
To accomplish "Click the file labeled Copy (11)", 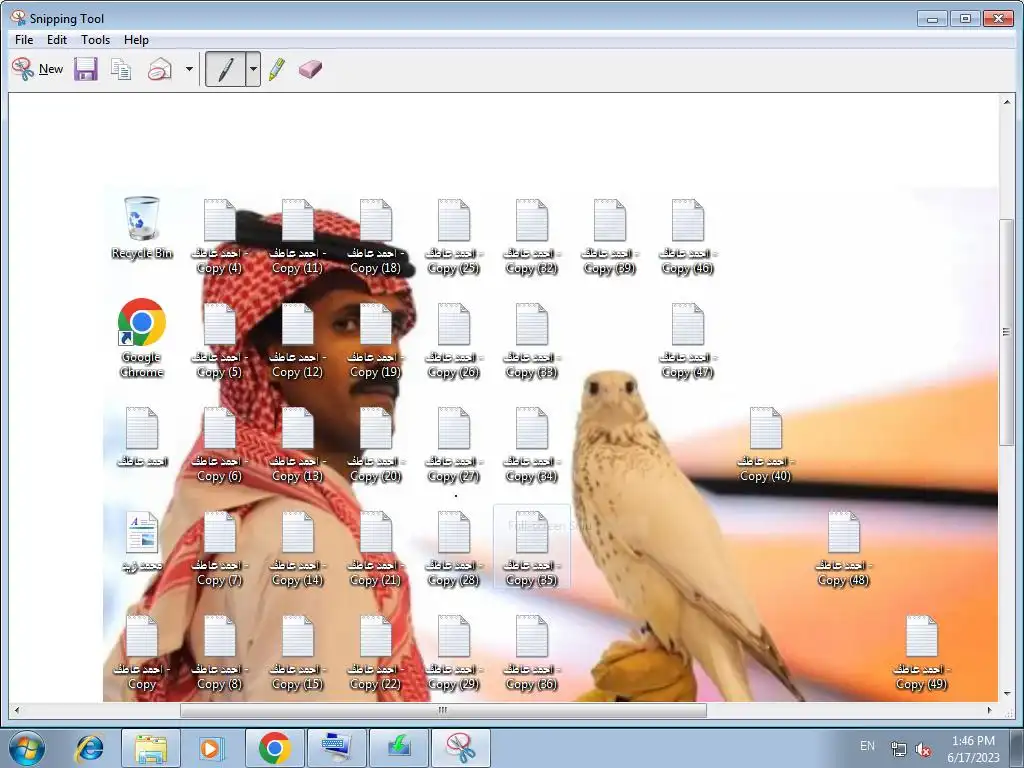I will [x=297, y=236].
